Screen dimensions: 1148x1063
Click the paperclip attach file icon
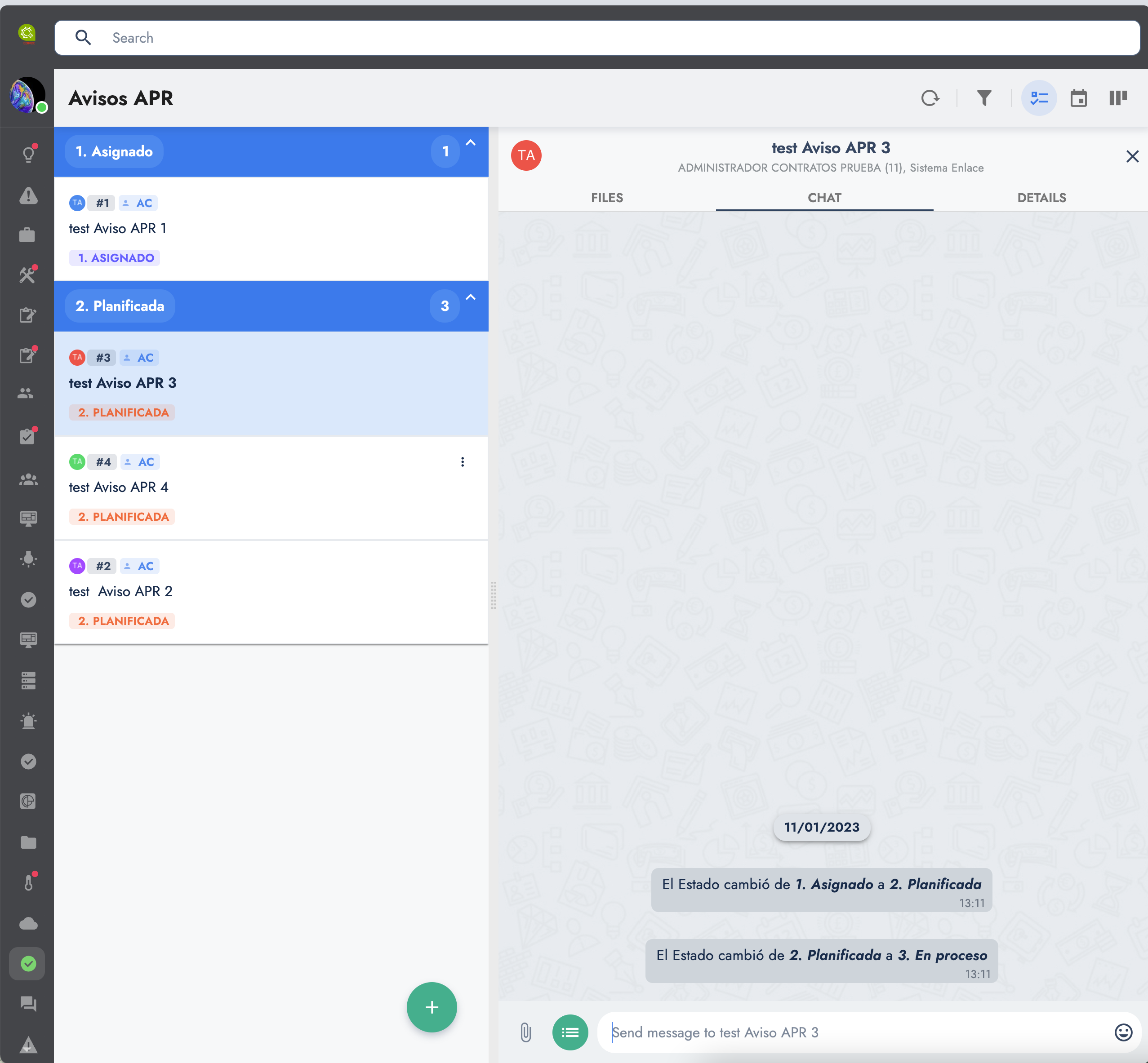pos(525,1032)
